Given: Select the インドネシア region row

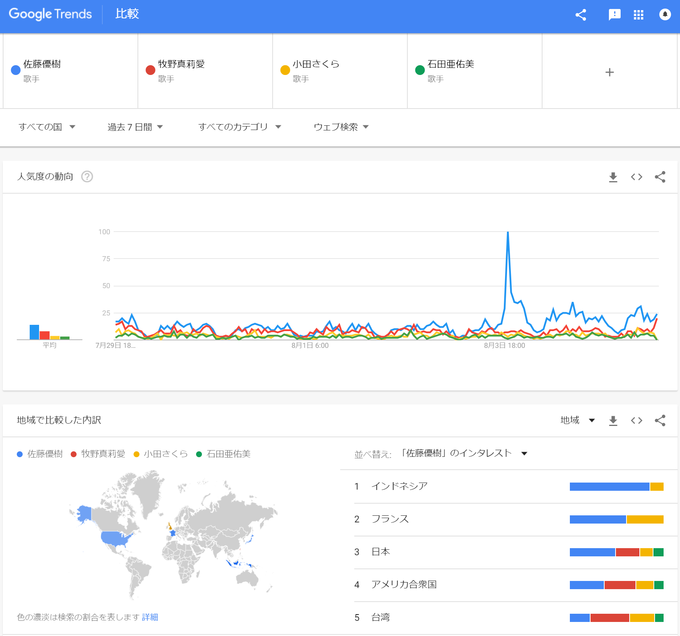Looking at the screenshot, I should tap(509, 486).
